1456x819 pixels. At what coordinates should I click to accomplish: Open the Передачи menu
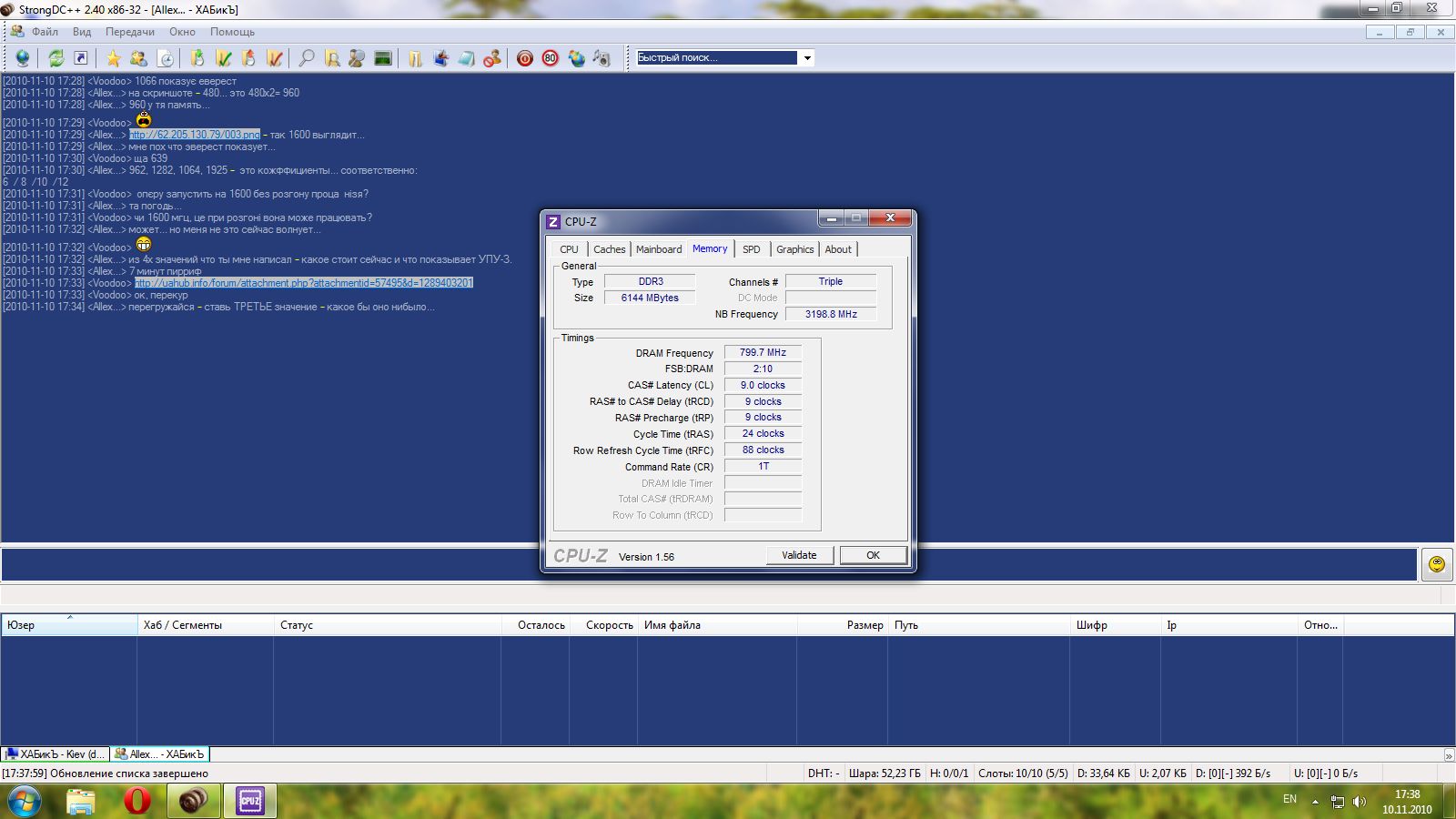click(130, 32)
